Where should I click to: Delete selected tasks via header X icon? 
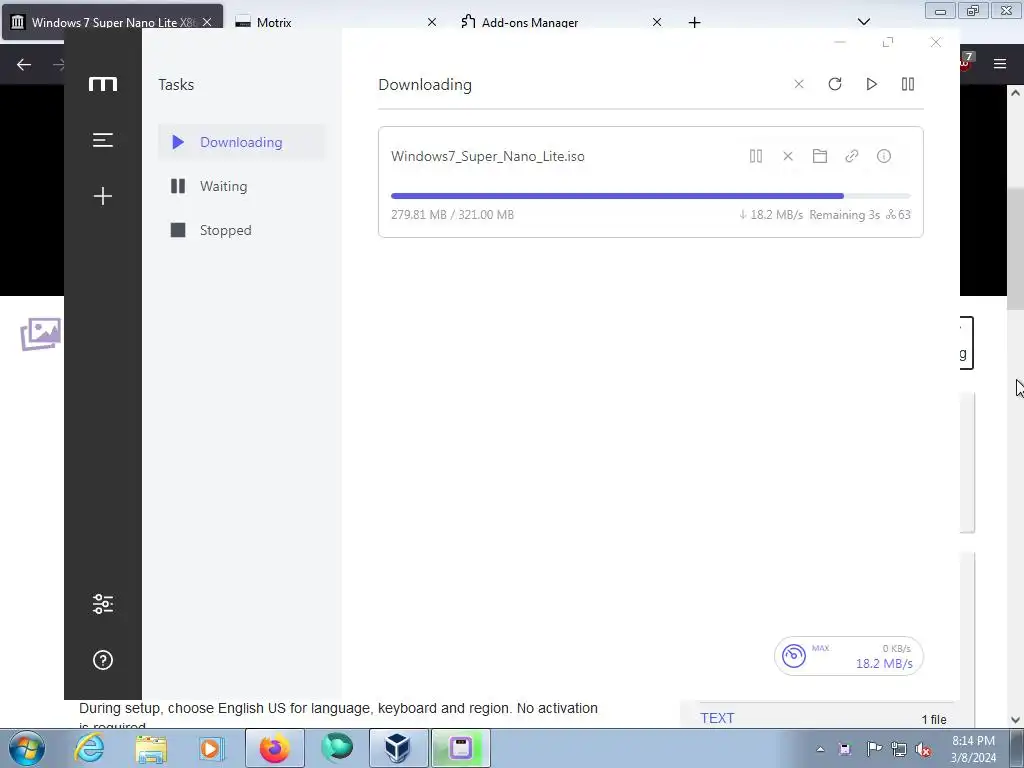(x=799, y=84)
